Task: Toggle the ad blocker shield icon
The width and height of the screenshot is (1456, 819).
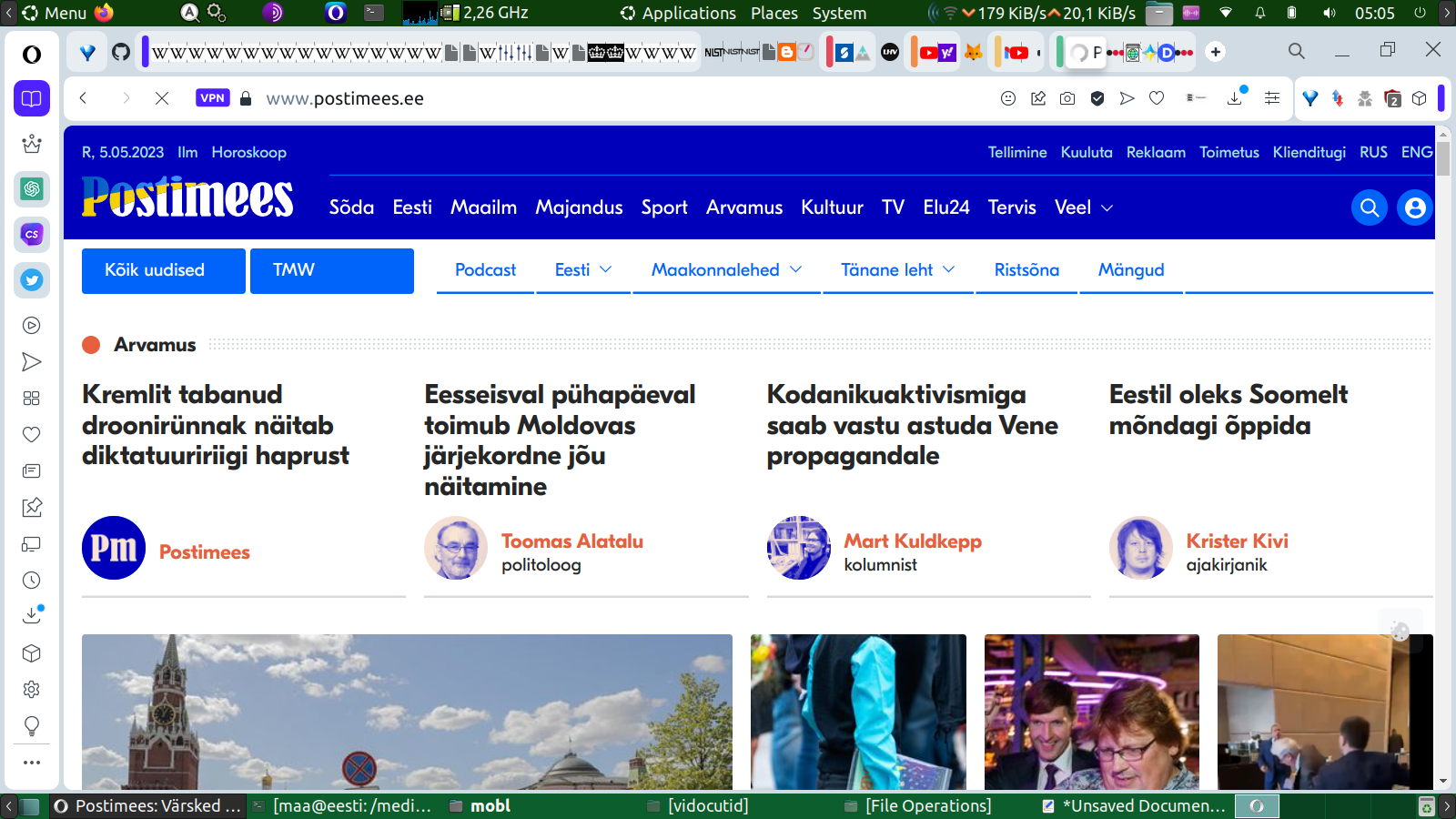Action: click(x=1097, y=98)
